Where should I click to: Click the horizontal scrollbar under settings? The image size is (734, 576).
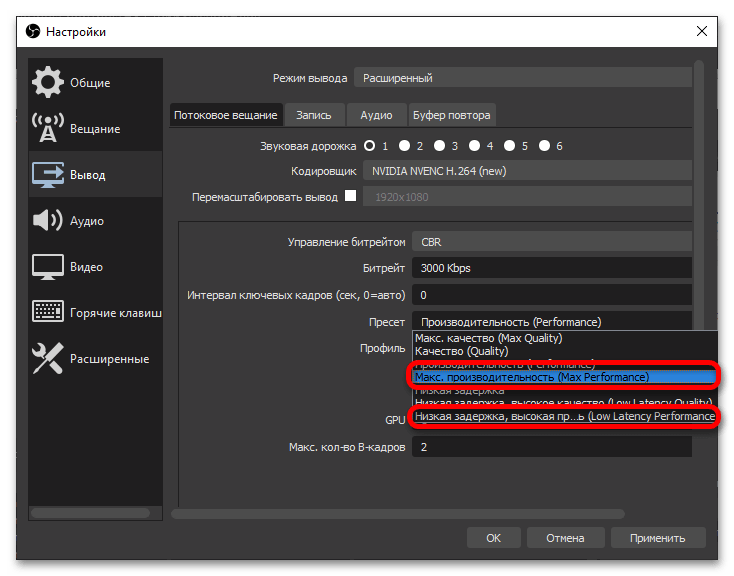click(x=398, y=514)
